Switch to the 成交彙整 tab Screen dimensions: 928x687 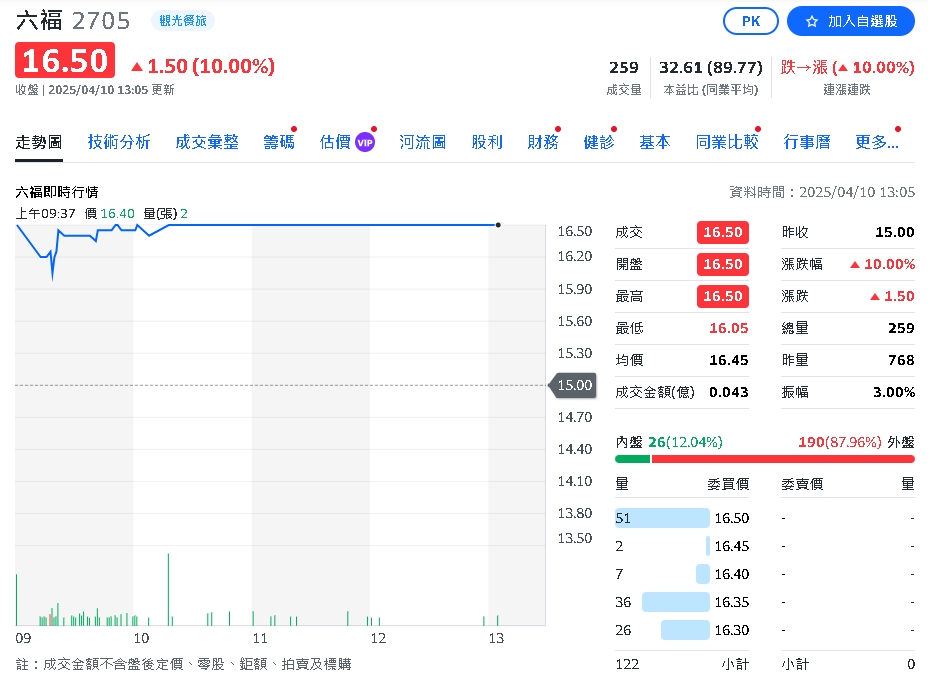(207, 142)
